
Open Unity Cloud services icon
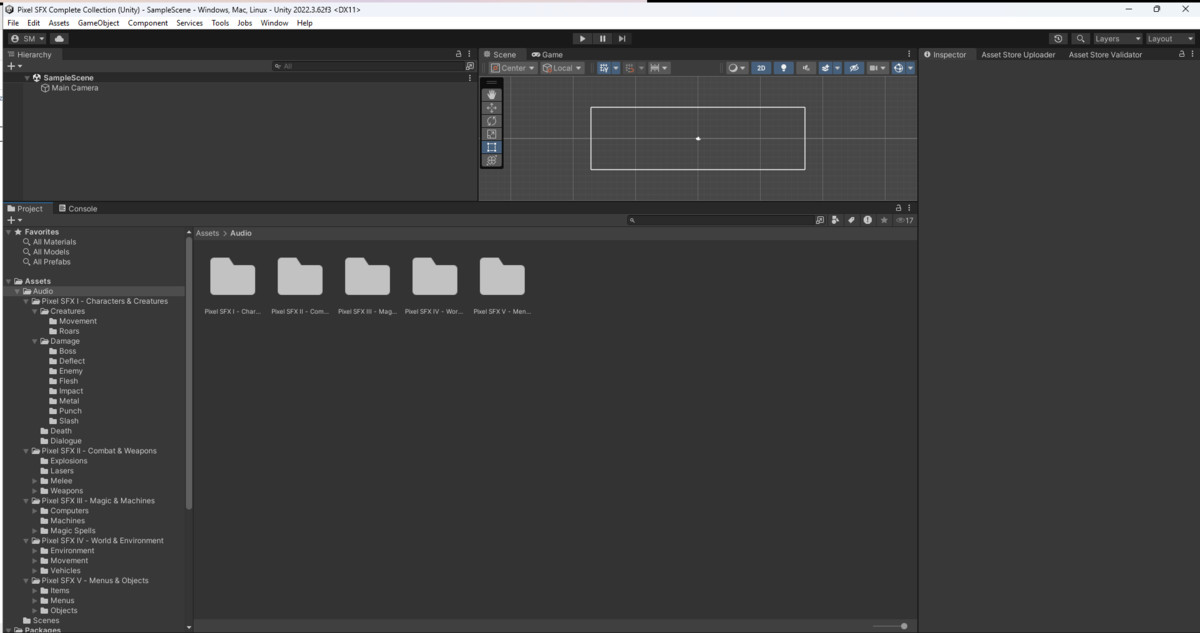pyautogui.click(x=59, y=39)
